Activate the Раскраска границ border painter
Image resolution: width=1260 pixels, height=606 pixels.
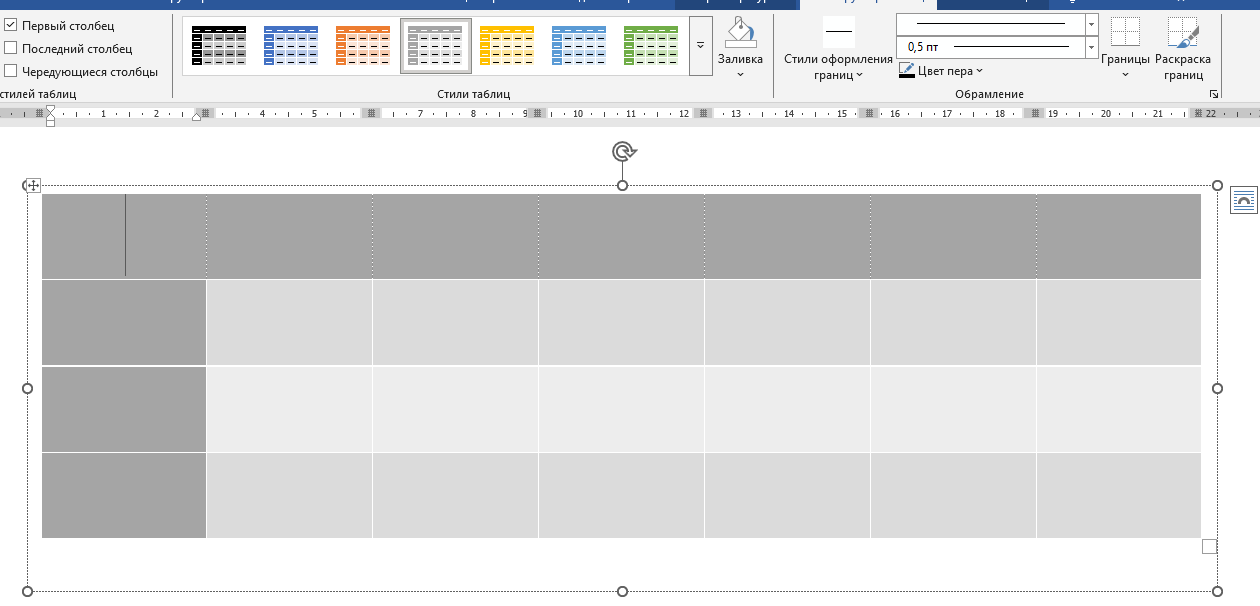click(1182, 34)
